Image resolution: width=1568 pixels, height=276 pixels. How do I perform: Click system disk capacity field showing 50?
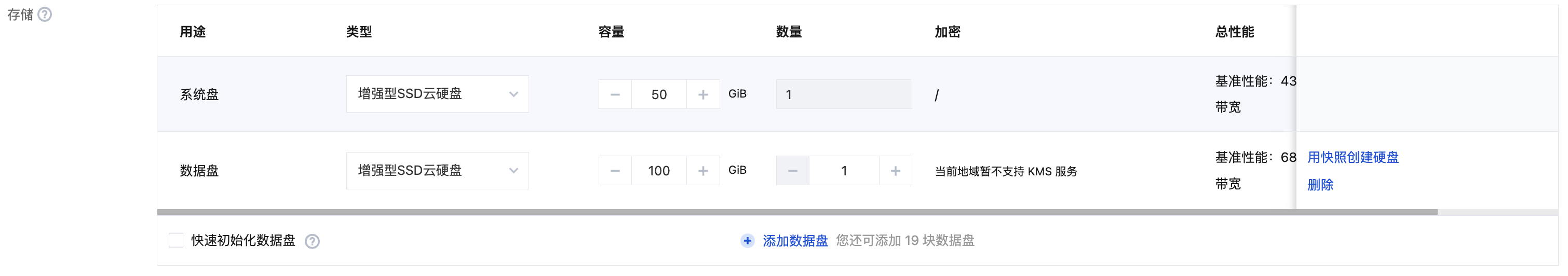[658, 95]
